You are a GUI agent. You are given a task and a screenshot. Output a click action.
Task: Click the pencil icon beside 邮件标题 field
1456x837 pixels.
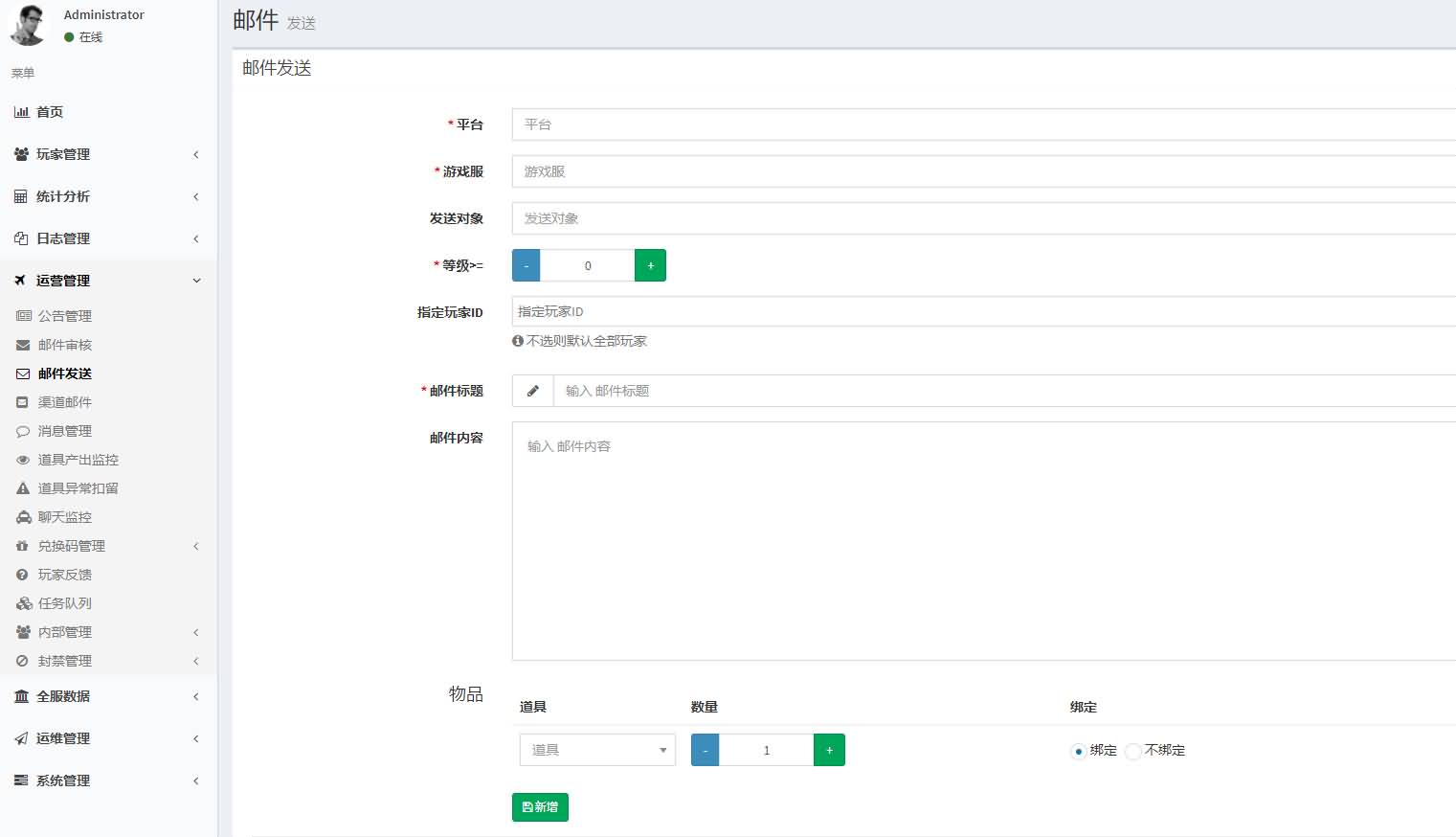pos(533,391)
